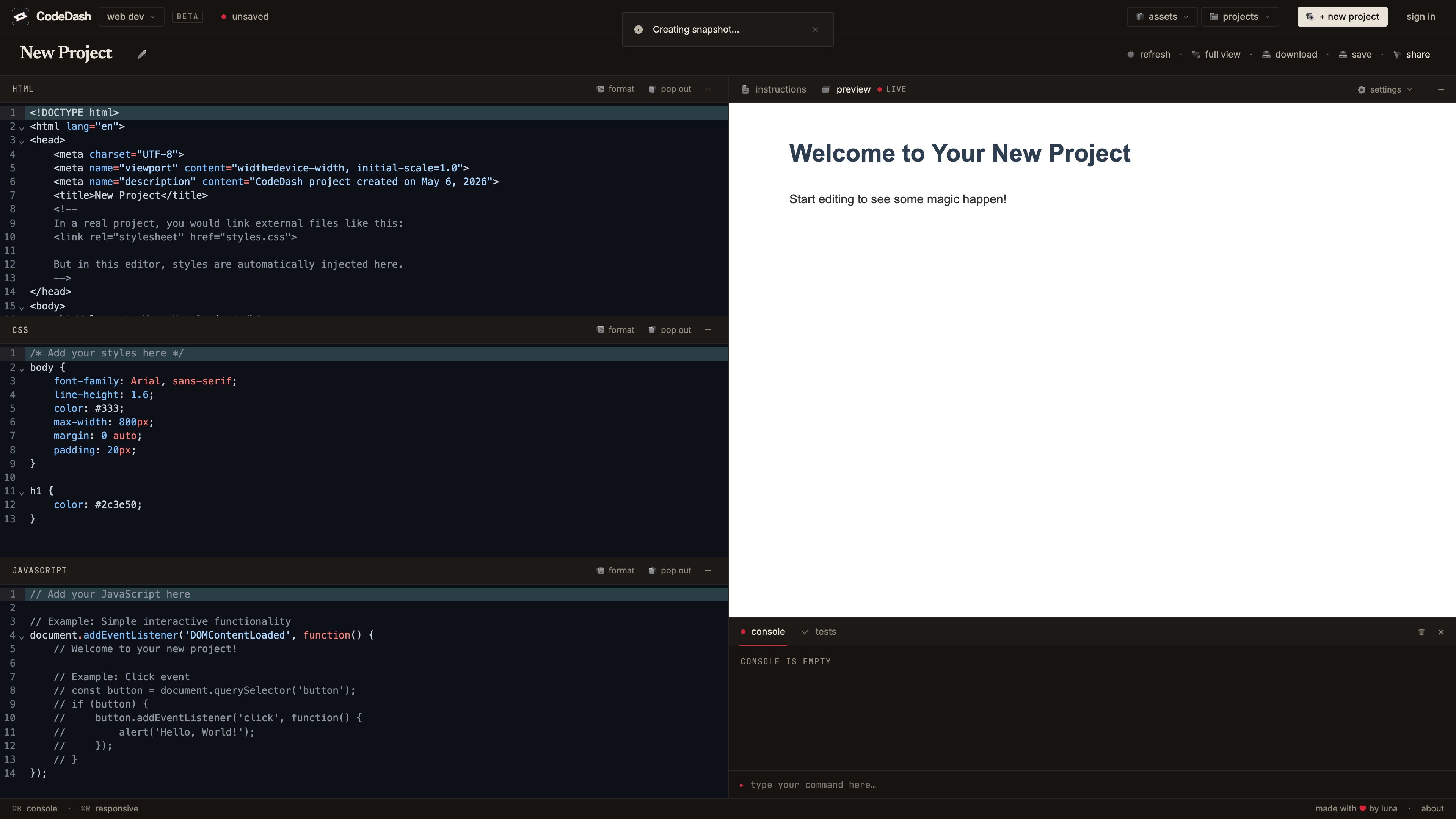Click the unsaved status indicator
Viewport: 1456px width, 819px height.
[245, 16]
